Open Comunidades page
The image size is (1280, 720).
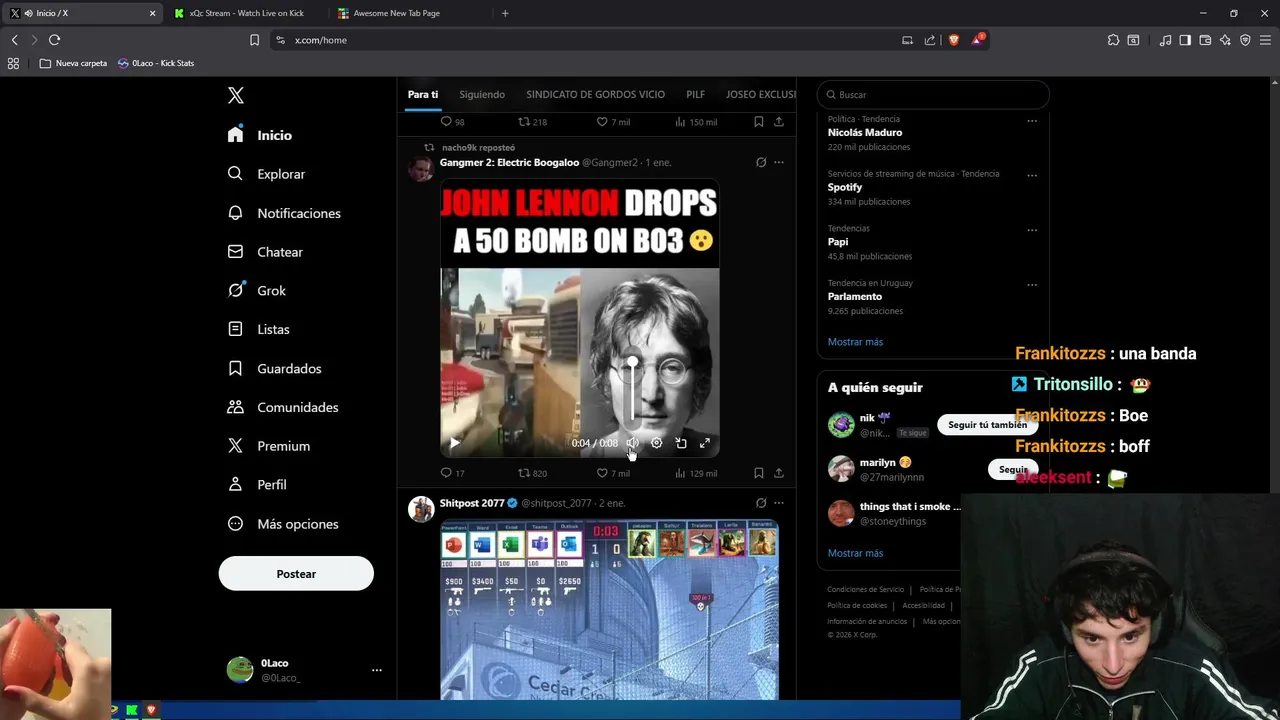[x=283, y=407]
